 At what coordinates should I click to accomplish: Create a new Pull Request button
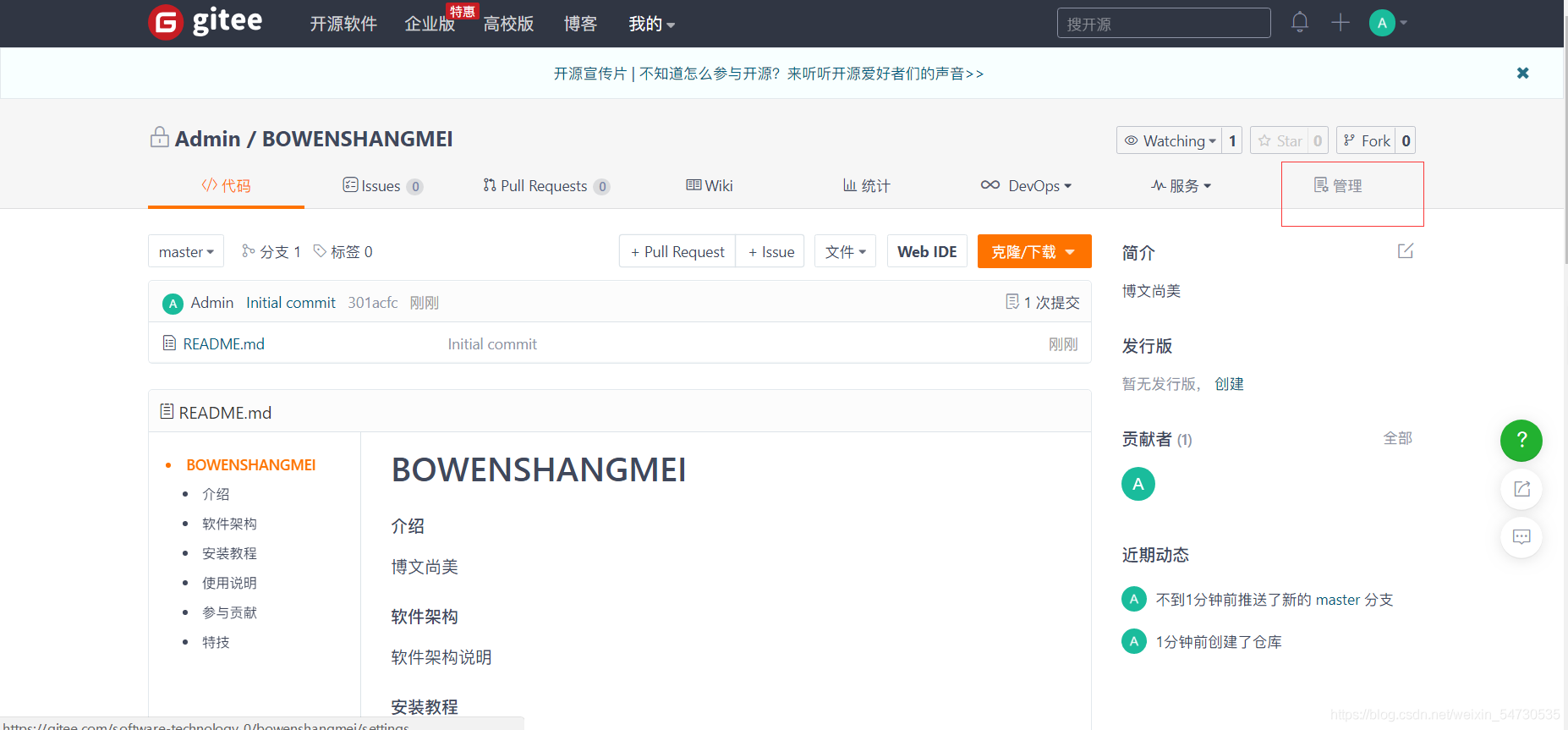tap(677, 251)
